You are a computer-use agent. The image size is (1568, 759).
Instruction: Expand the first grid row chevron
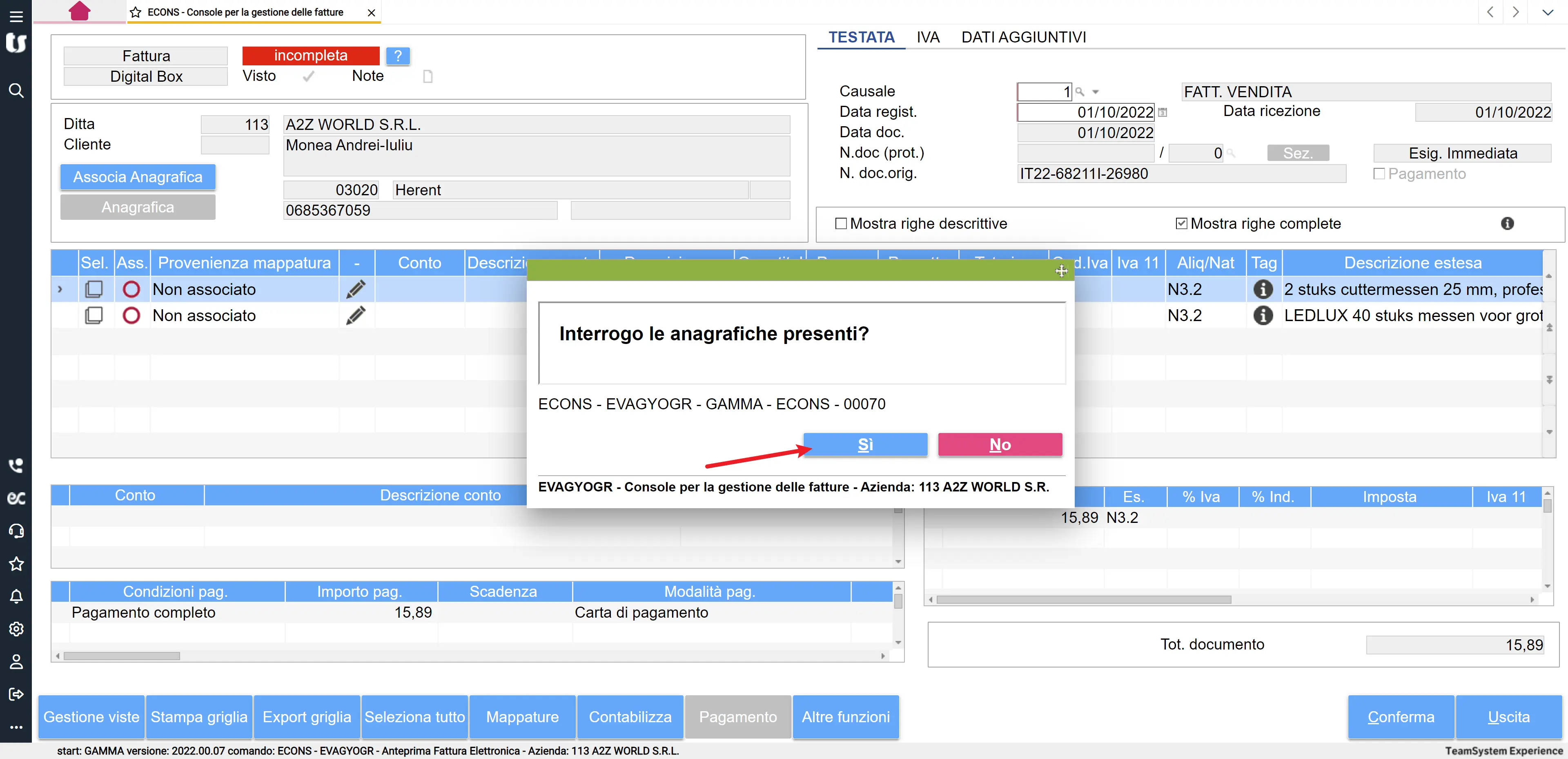point(60,289)
